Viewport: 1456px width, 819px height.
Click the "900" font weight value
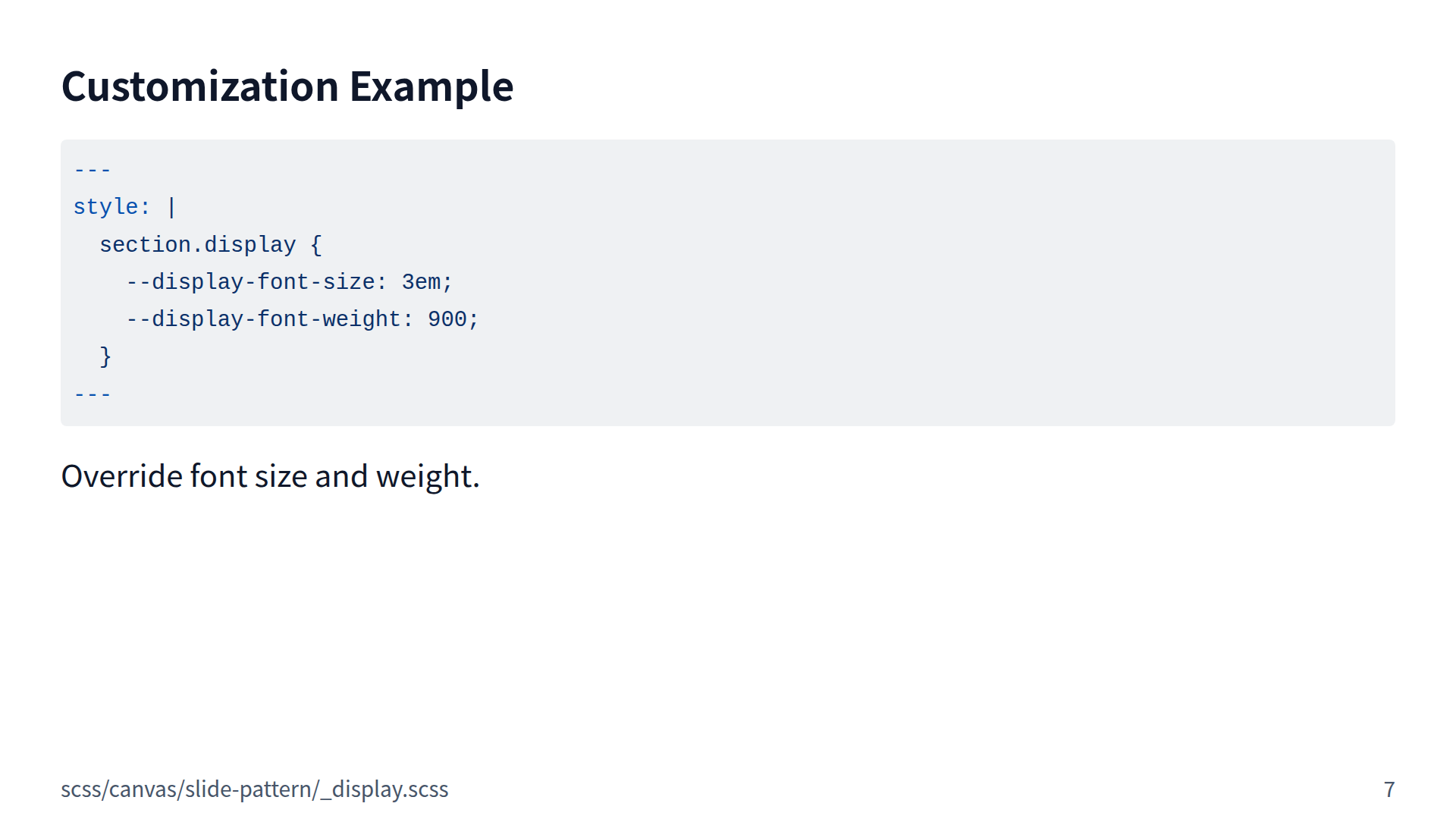[x=447, y=319]
